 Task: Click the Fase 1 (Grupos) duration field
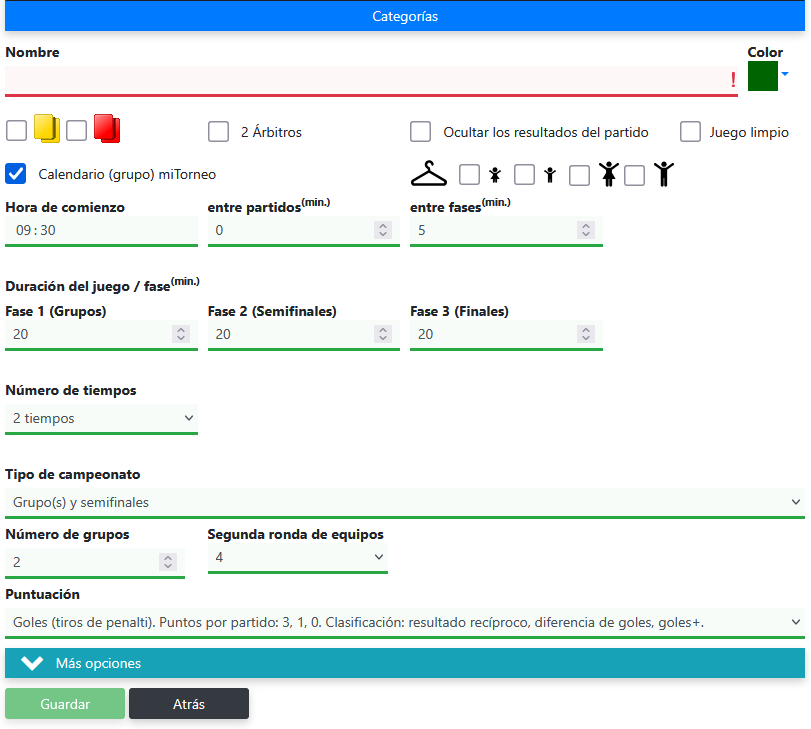pos(101,335)
